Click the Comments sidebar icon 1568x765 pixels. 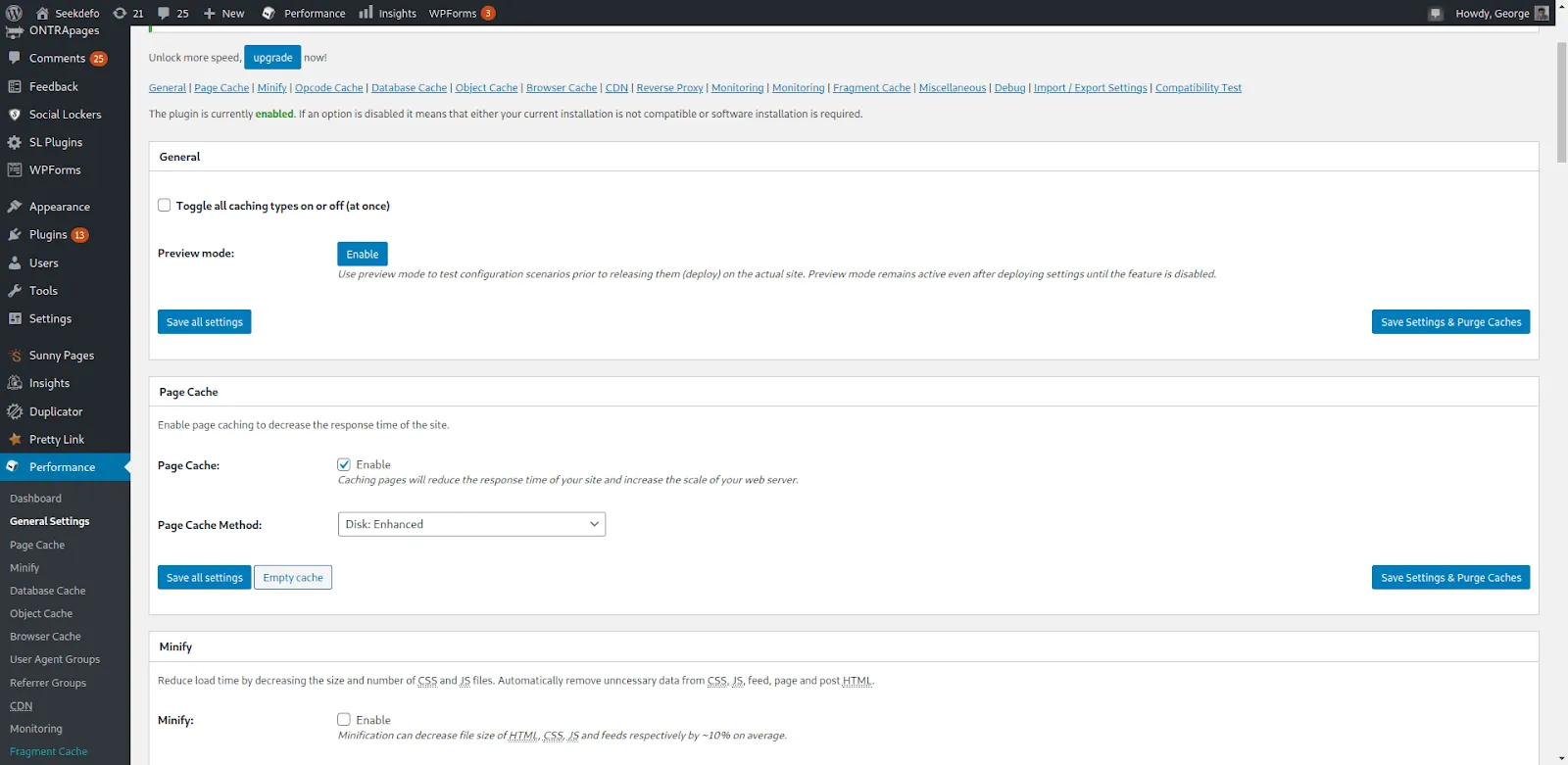tap(15, 58)
